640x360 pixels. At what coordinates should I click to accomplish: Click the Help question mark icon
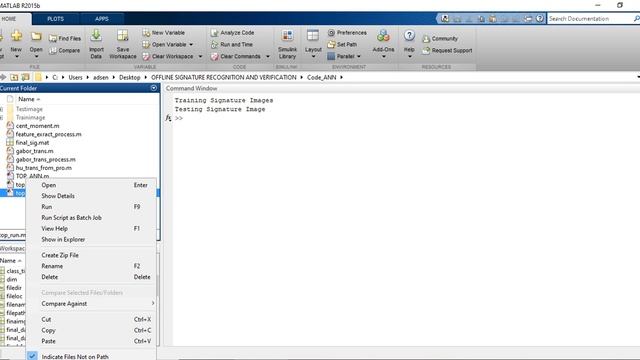[409, 36]
